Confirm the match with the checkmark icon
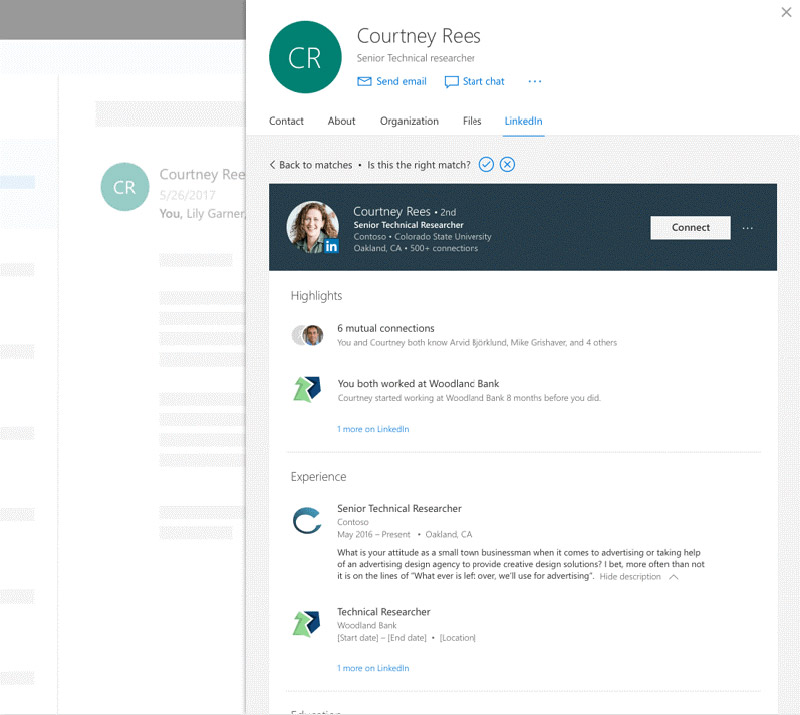Screen dimensions: 800x715 click(x=486, y=164)
